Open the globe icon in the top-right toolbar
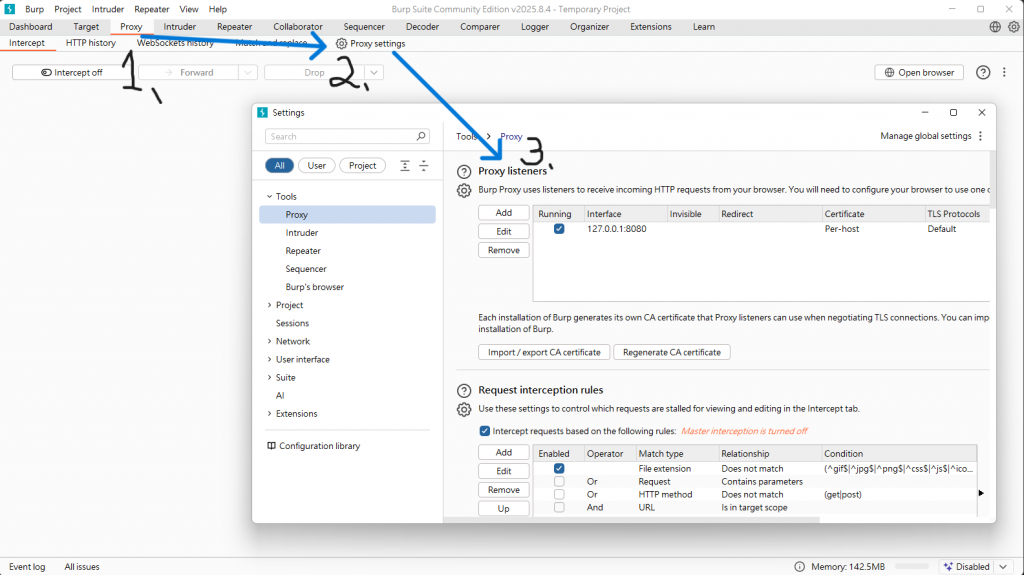Screen dimensions: 1024x575 tap(995, 27)
